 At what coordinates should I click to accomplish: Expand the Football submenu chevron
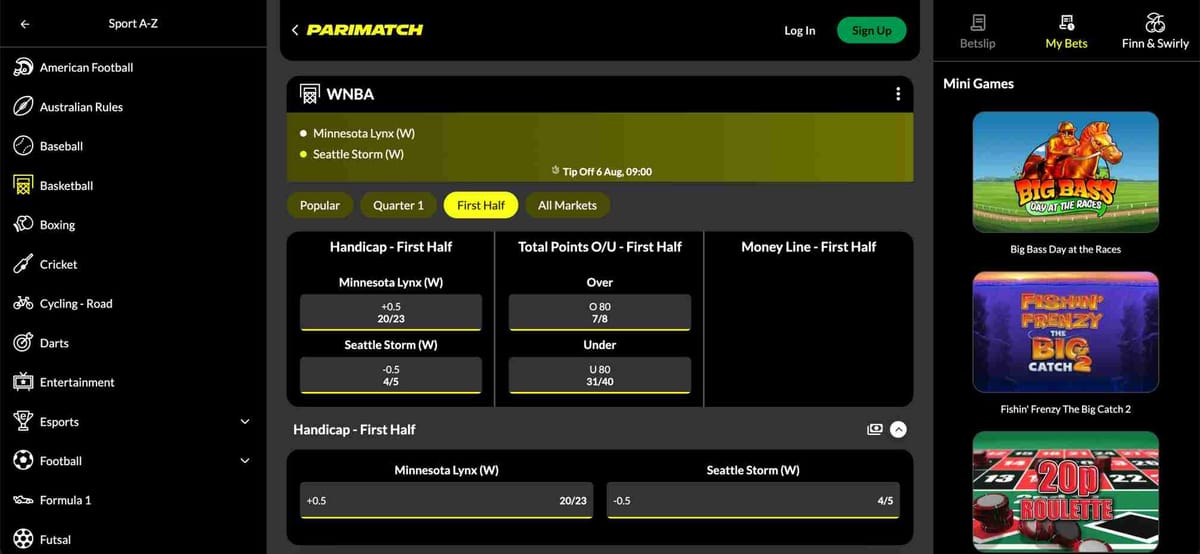[245, 461]
